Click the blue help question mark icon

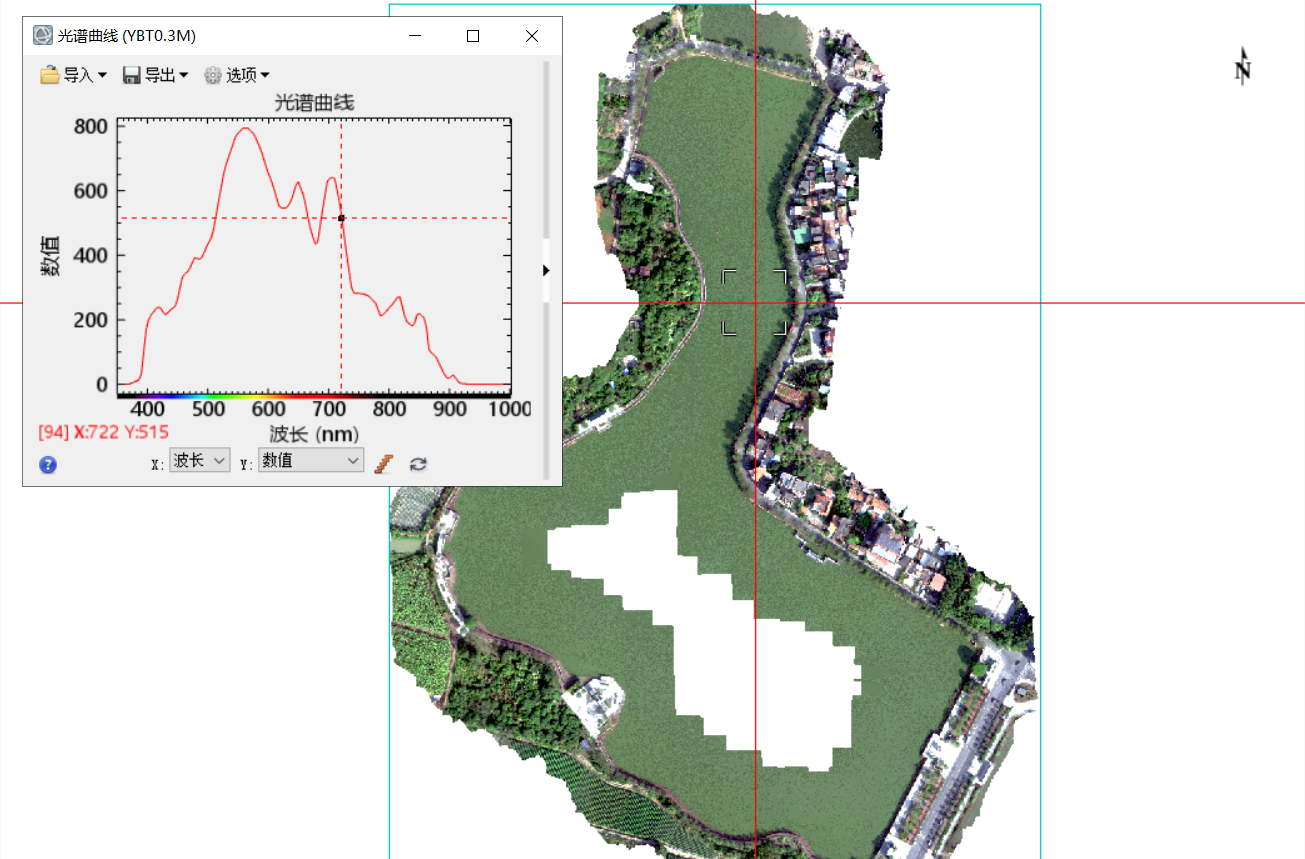[48, 464]
